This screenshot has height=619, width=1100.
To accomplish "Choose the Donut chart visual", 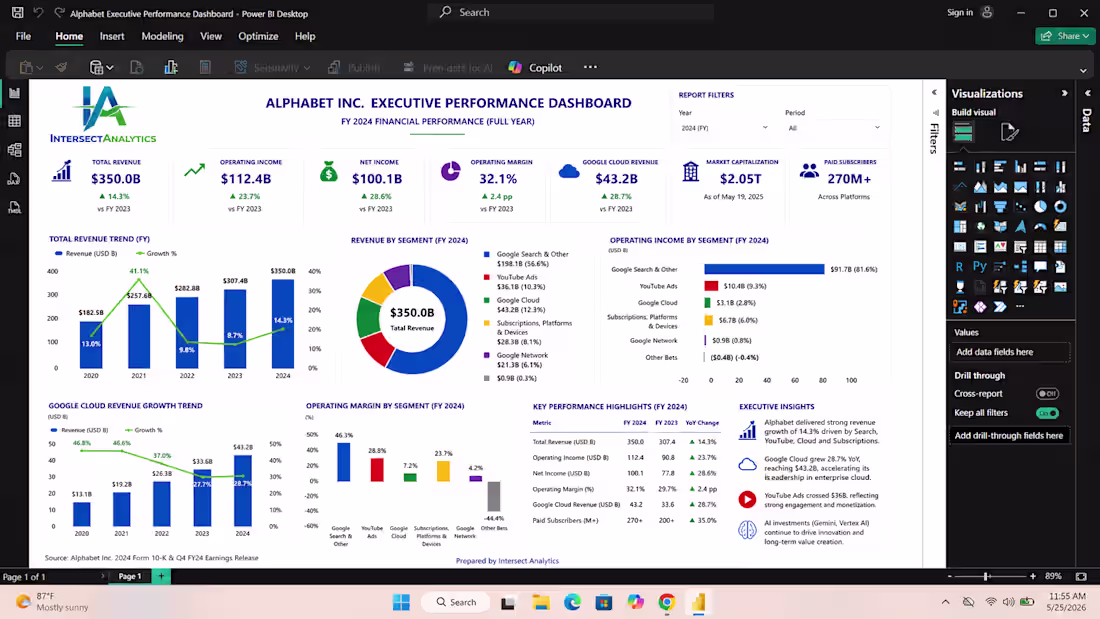I will [1060, 207].
